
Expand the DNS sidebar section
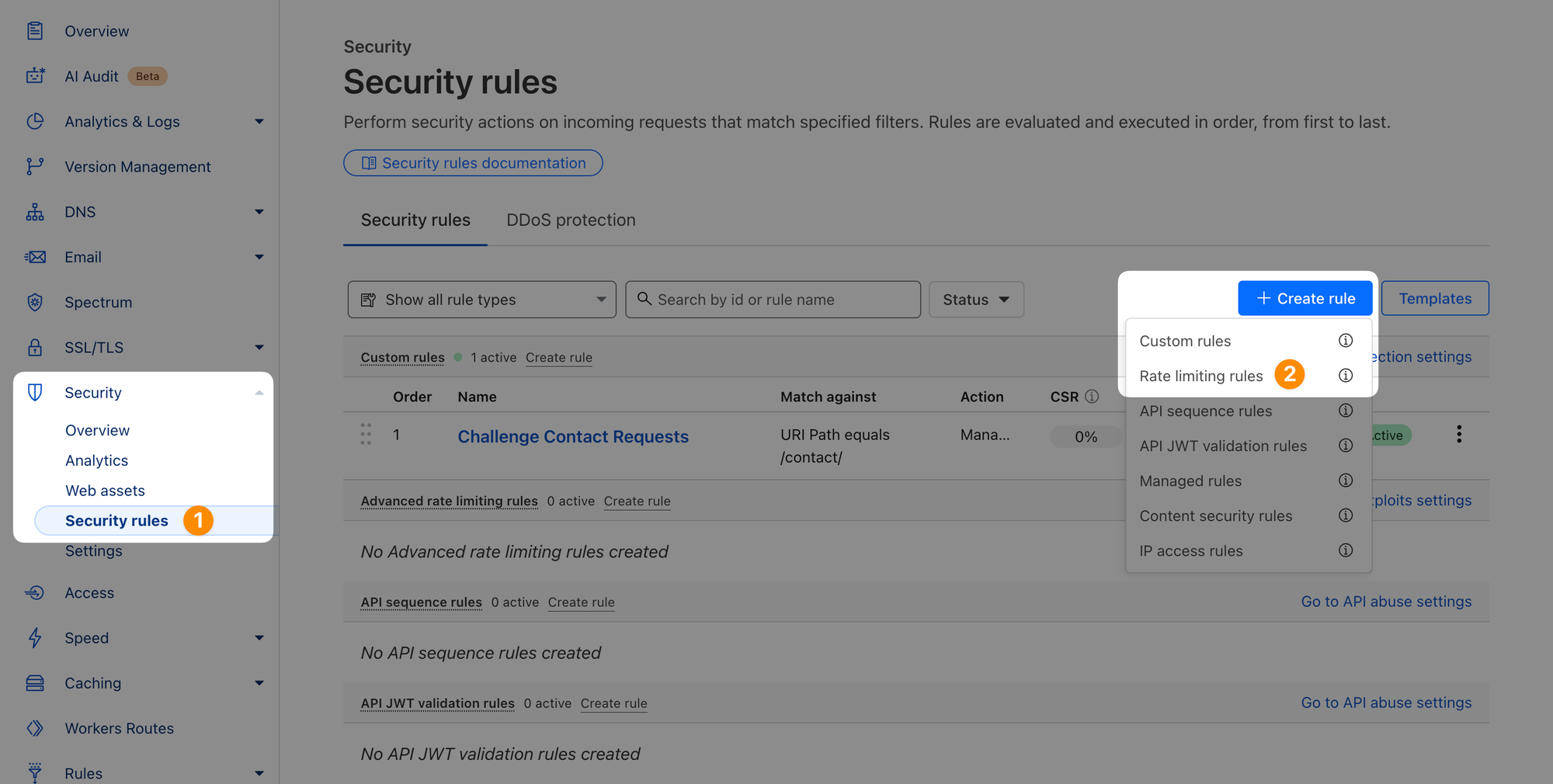tap(259, 212)
